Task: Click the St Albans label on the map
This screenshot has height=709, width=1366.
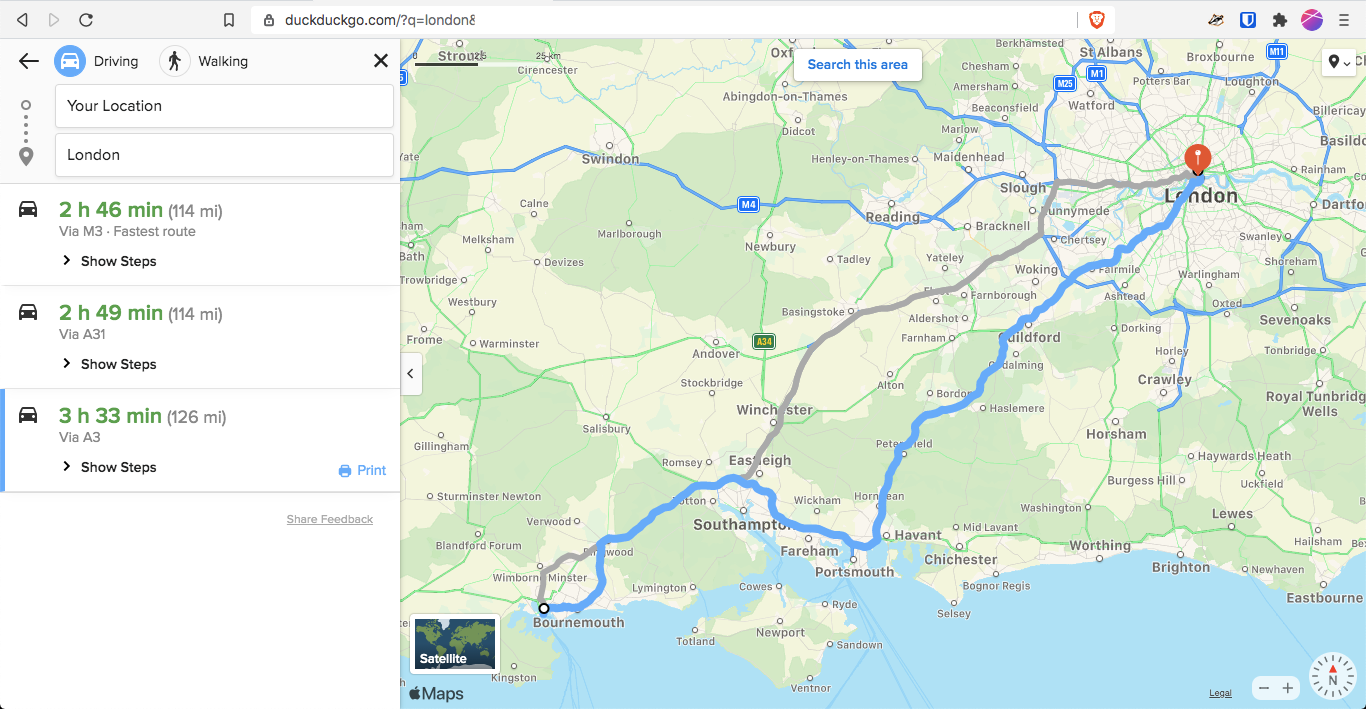Action: point(1111,52)
